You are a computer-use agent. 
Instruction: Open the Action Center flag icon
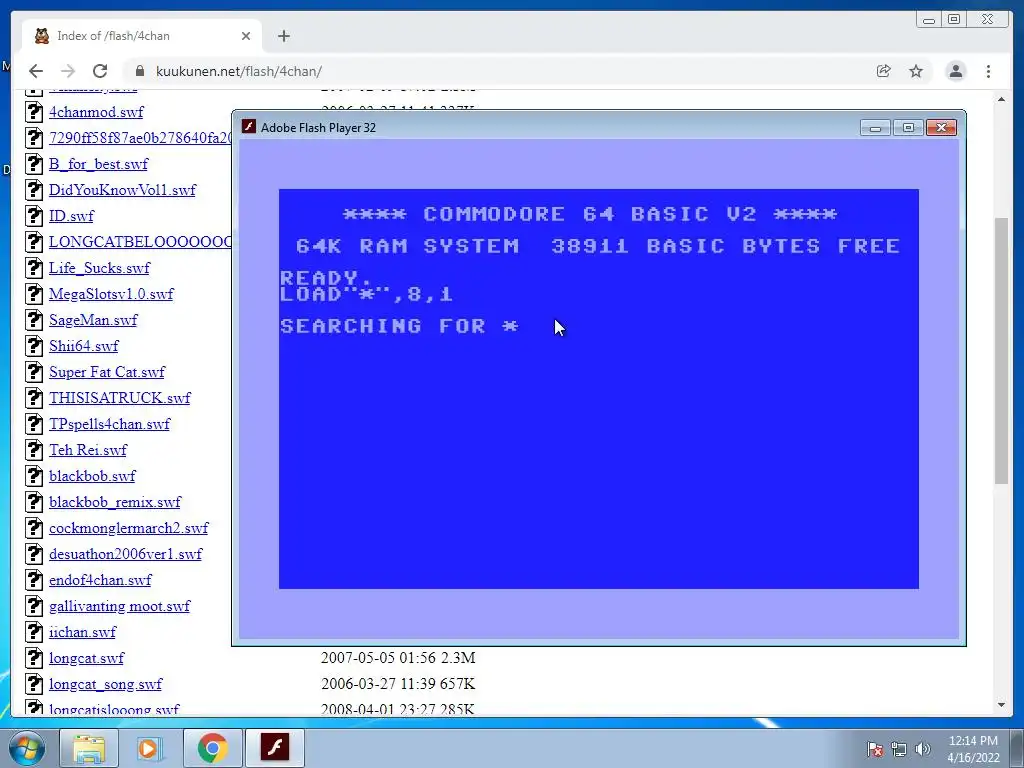pyautogui.click(x=875, y=749)
